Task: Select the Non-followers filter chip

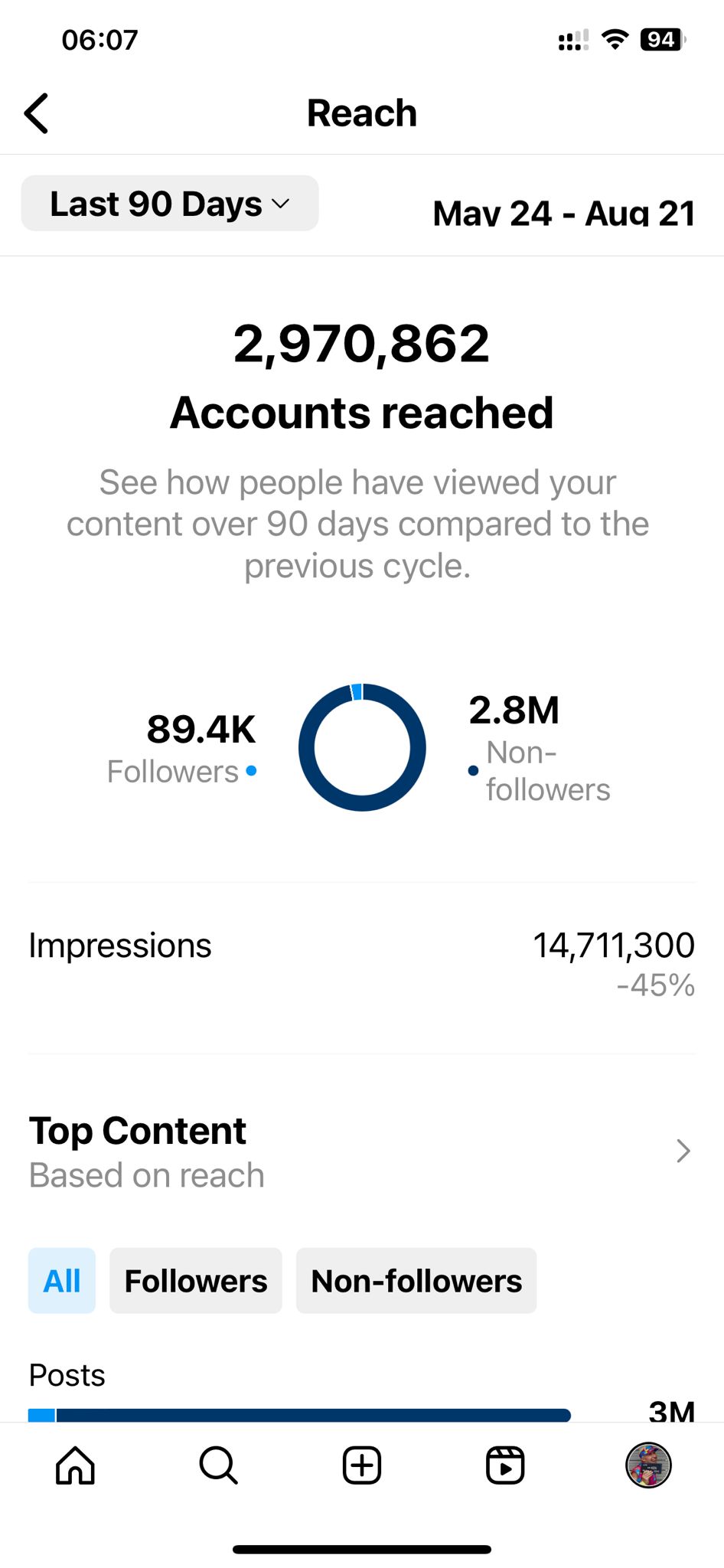Action: coord(416,1281)
